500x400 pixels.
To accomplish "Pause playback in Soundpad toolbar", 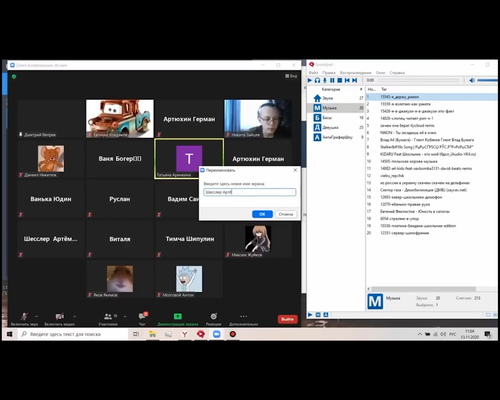I will 332,80.
